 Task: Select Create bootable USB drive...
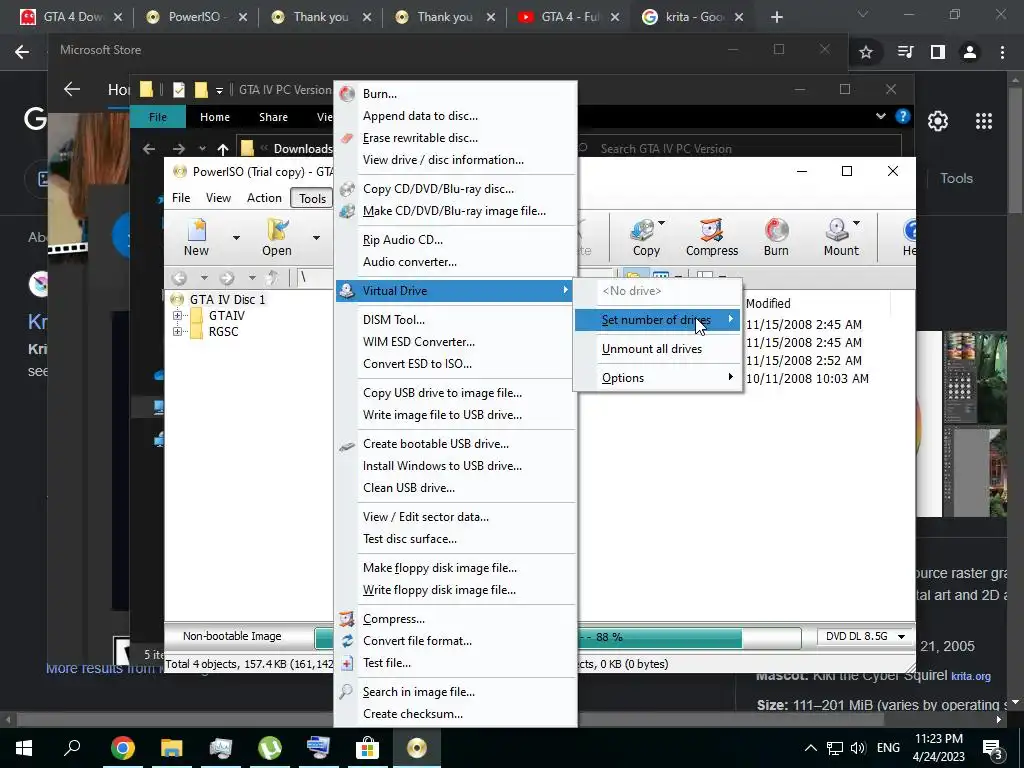(x=456, y=444)
